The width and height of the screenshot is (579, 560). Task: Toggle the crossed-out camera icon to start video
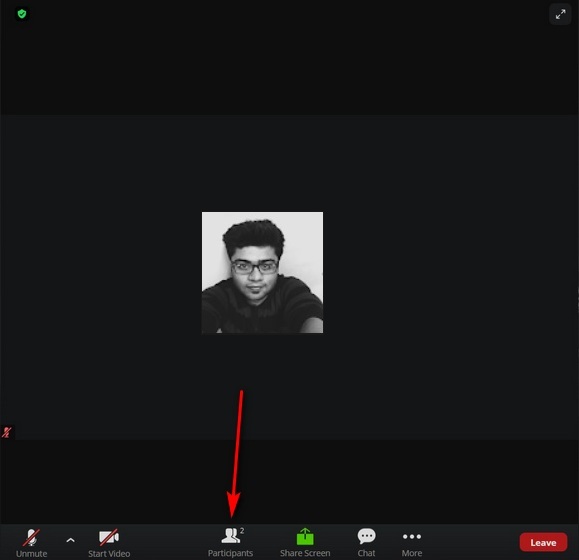pos(109,537)
